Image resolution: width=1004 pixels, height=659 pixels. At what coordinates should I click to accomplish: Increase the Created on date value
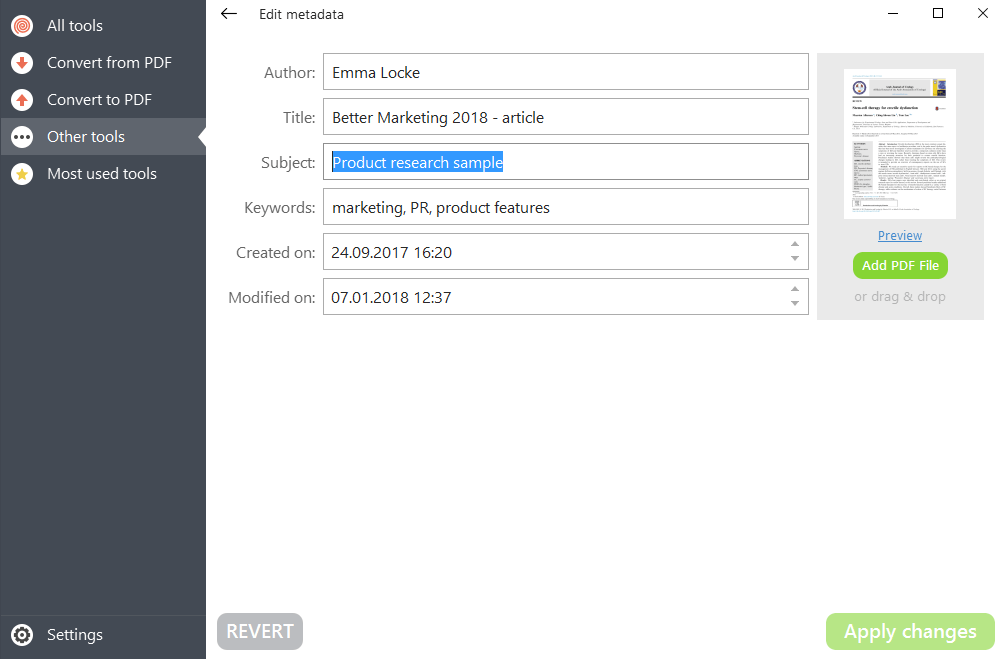(795, 244)
